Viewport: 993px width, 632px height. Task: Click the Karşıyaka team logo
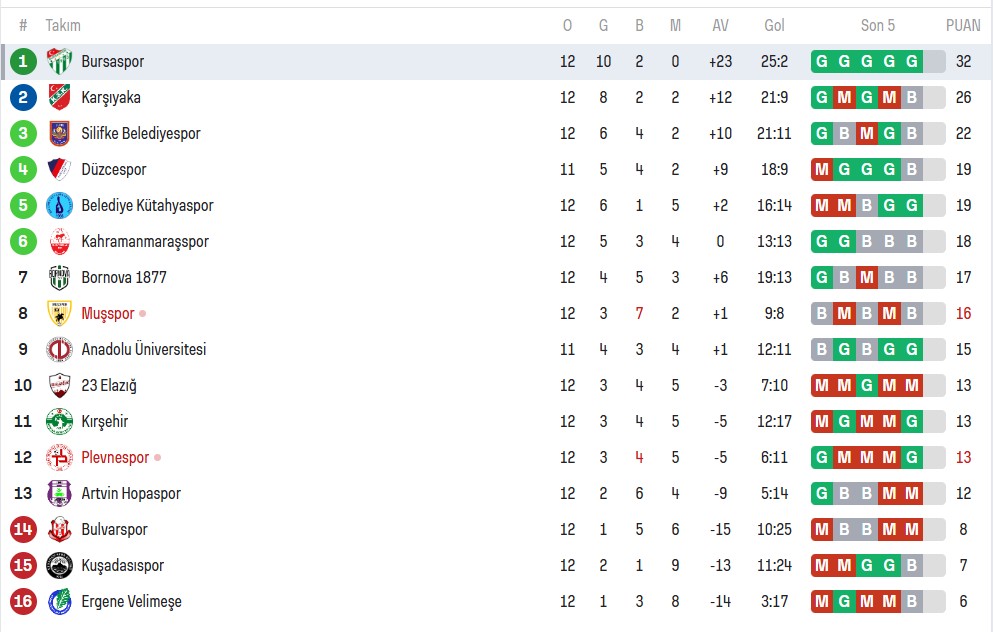(59, 98)
